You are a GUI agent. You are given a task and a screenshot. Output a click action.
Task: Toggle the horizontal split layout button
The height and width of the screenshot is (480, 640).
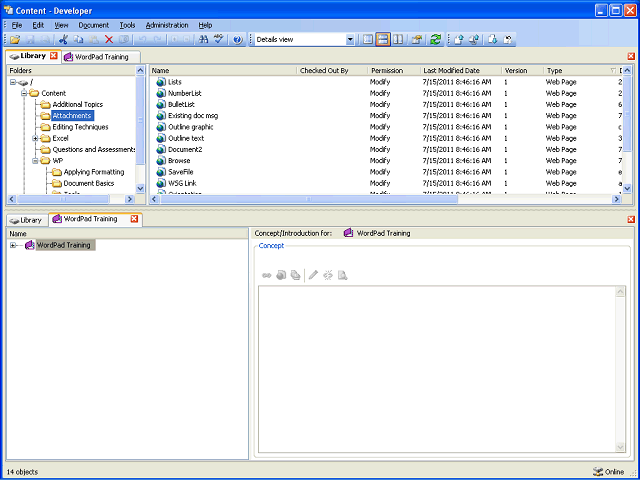[x=382, y=40]
